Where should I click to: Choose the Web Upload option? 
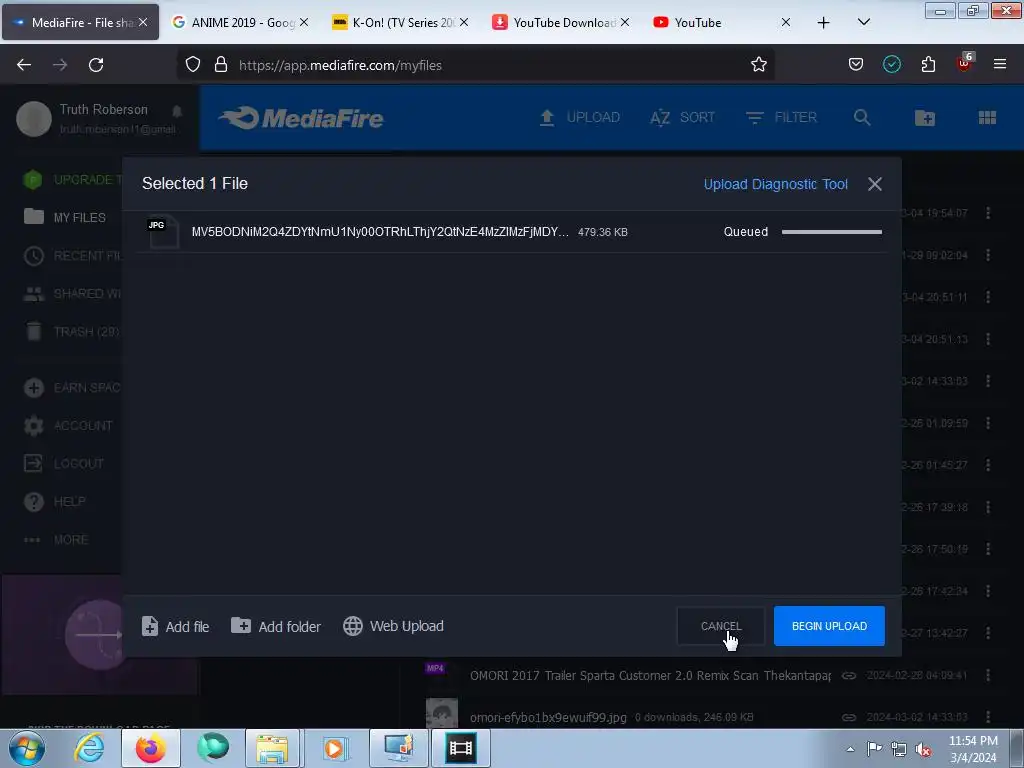[x=393, y=626]
